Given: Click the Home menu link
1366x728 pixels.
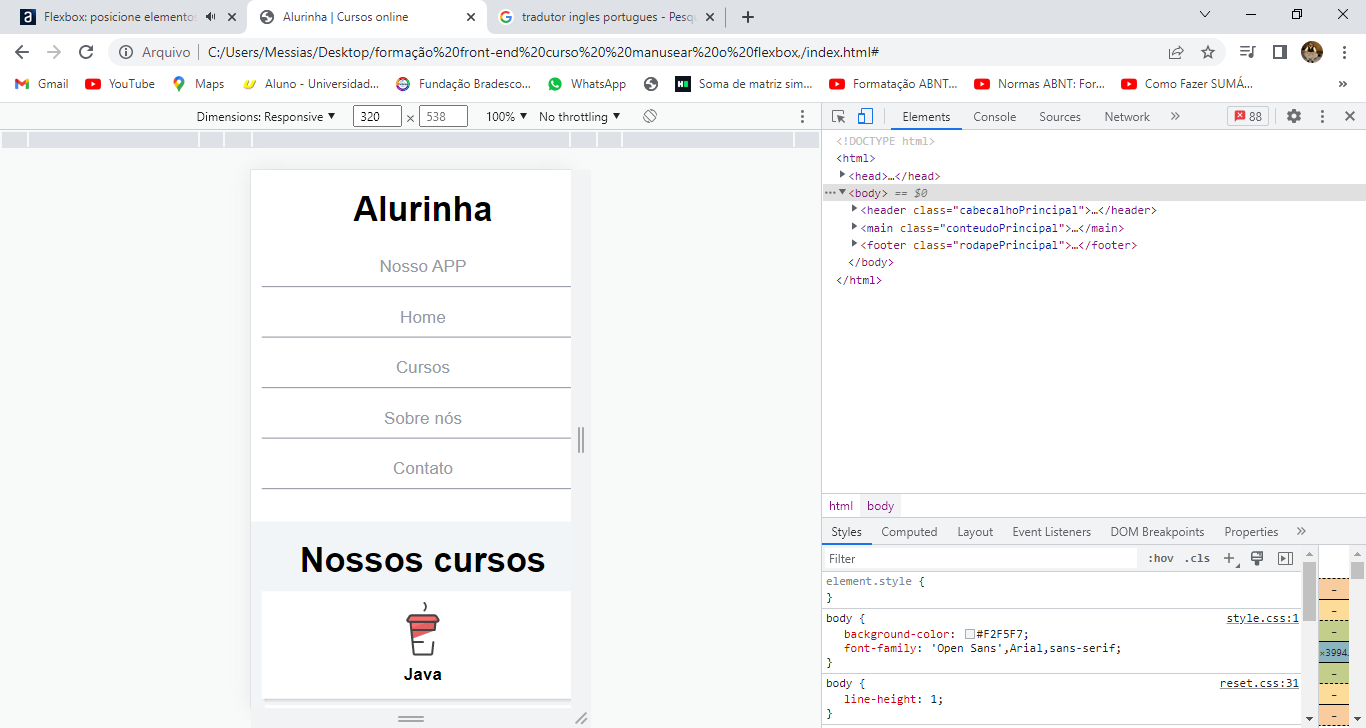Looking at the screenshot, I should click(422, 317).
